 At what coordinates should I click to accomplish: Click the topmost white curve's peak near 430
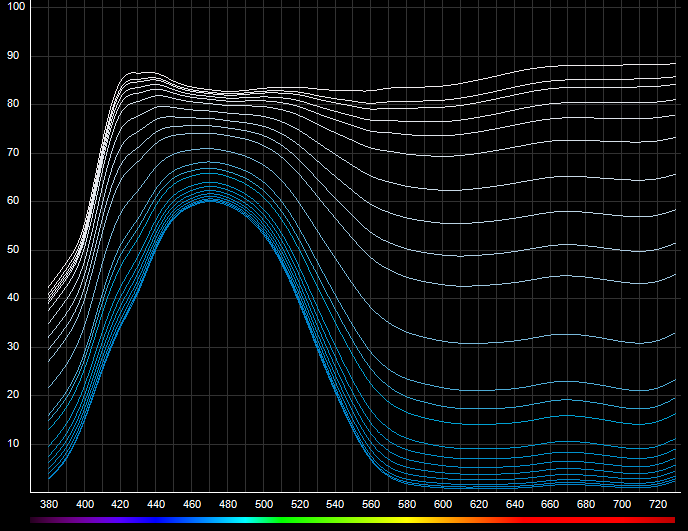click(x=135, y=73)
